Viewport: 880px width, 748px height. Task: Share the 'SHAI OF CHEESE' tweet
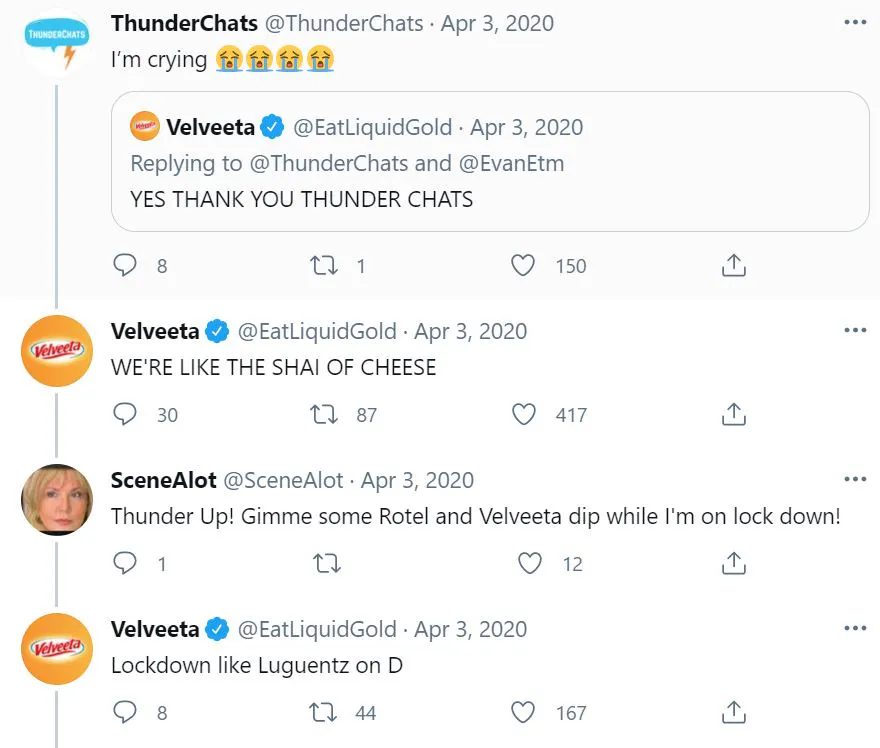tap(733, 414)
